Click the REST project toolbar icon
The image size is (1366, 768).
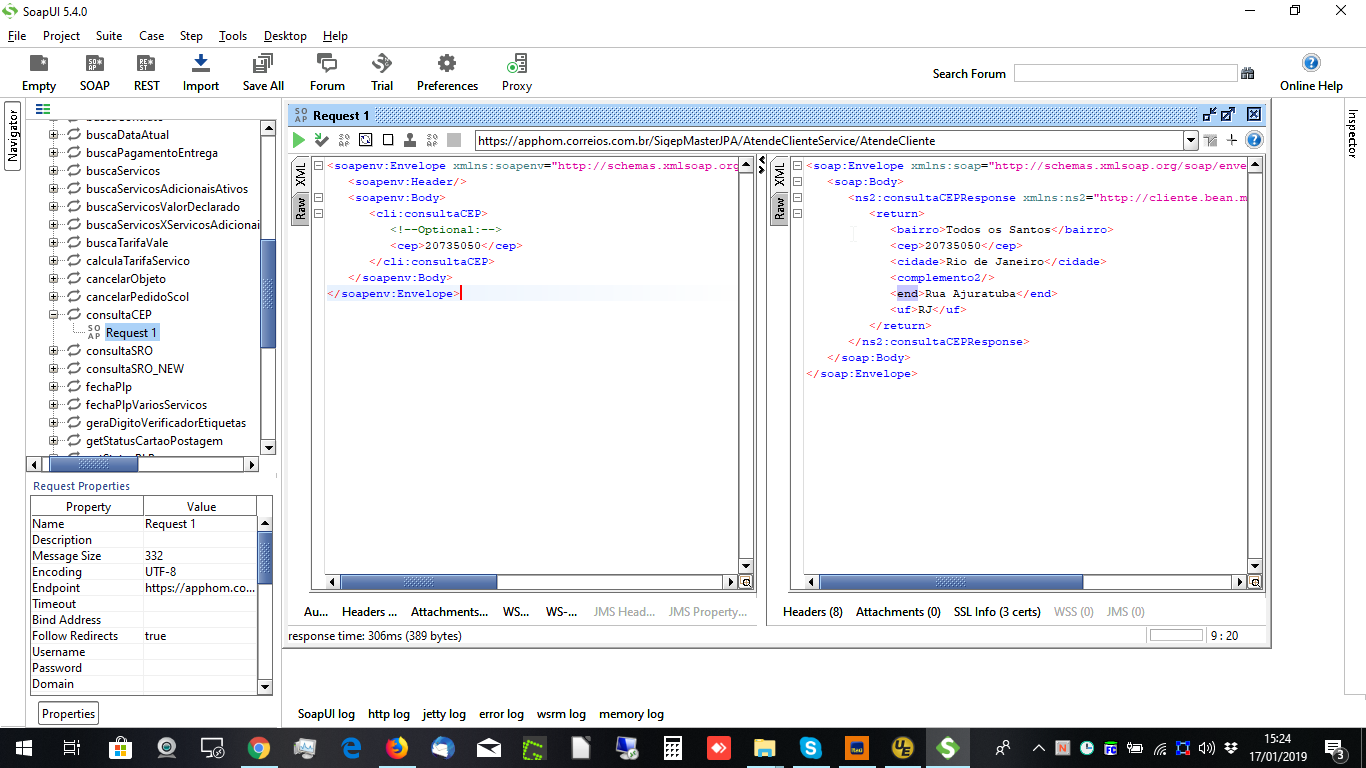[147, 72]
